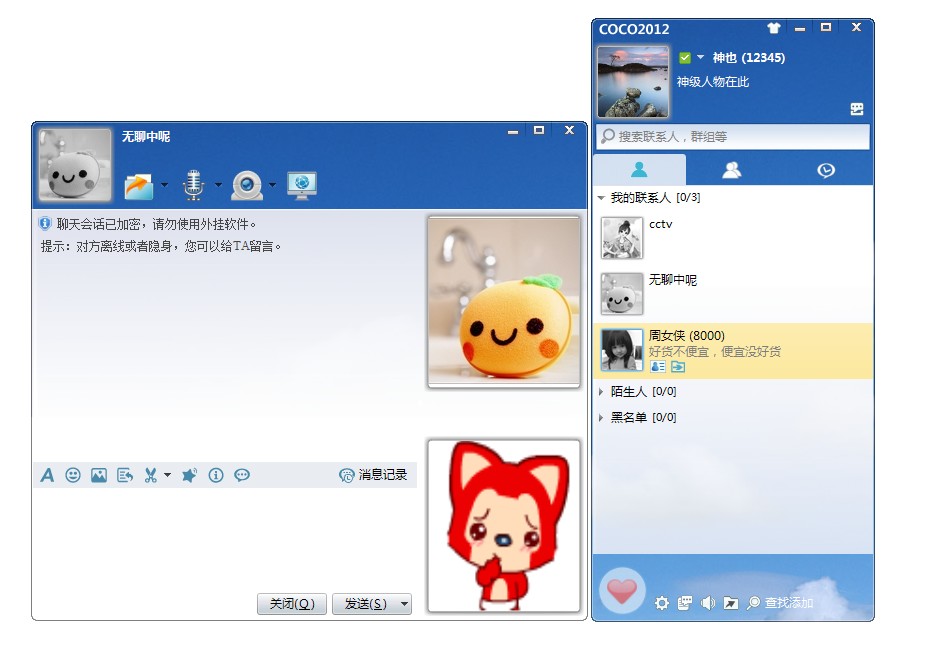930x656 pixels.
Task: Switch to the groups tab
Action: [x=732, y=170]
